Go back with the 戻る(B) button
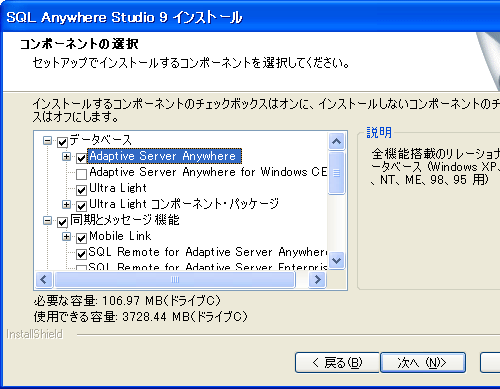 pos(337,362)
